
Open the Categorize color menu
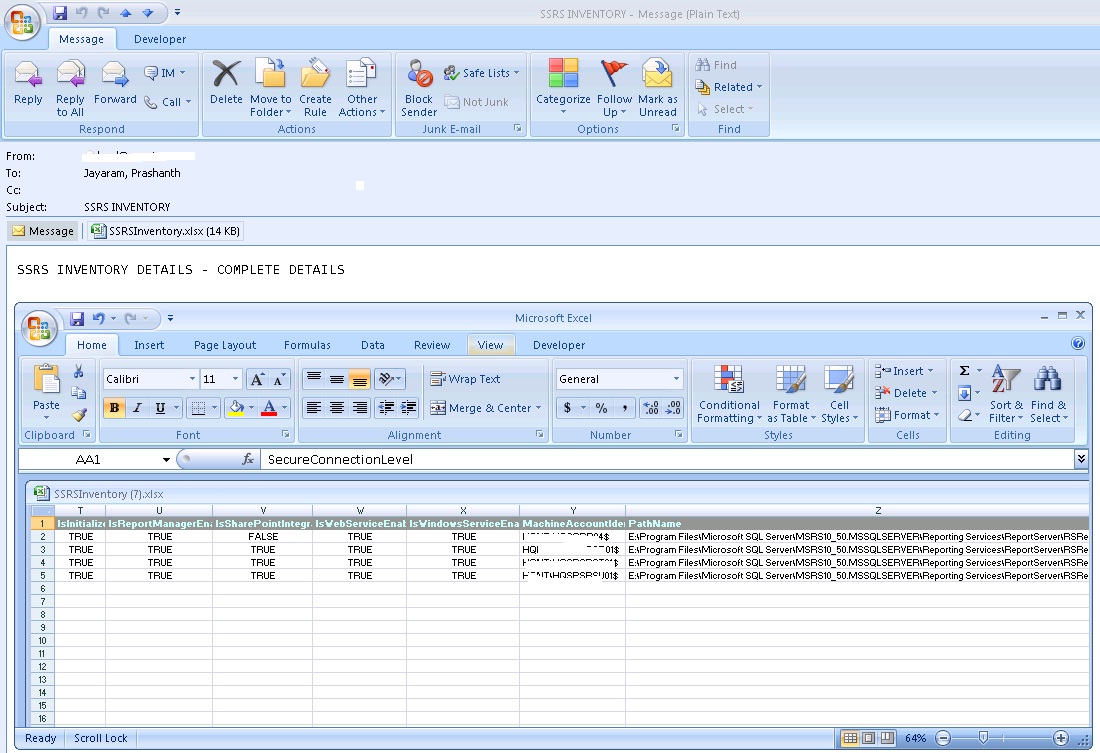click(563, 86)
